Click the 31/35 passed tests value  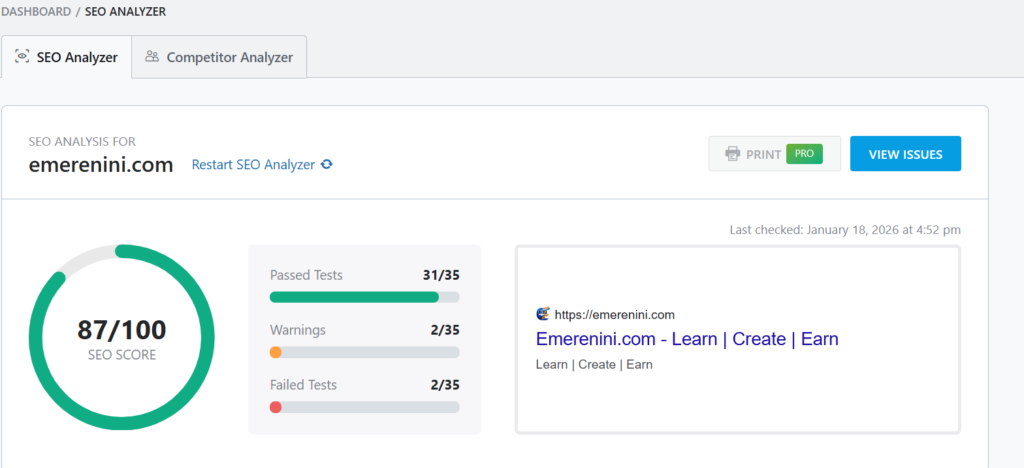[441, 275]
